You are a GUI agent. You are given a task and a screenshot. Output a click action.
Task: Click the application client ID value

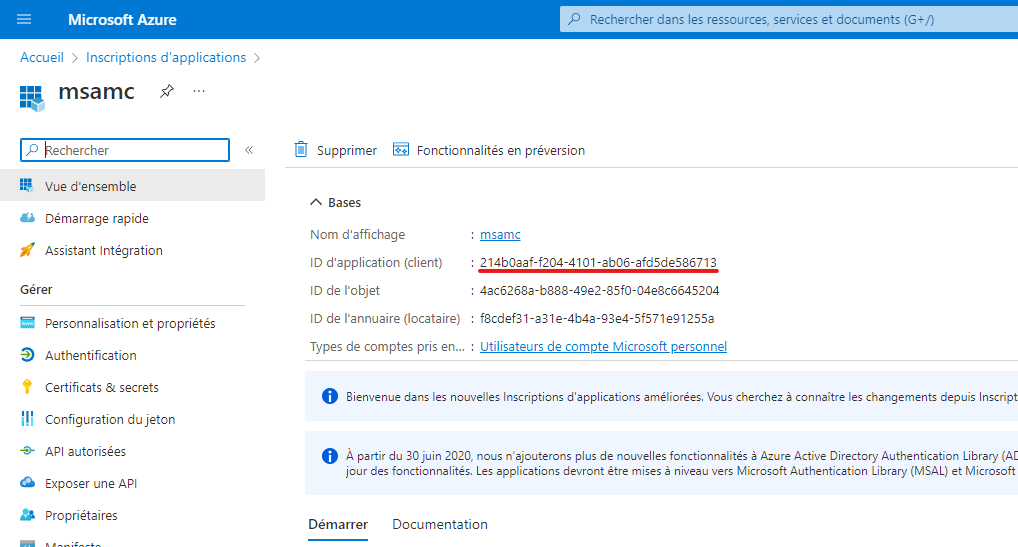[x=598, y=262]
